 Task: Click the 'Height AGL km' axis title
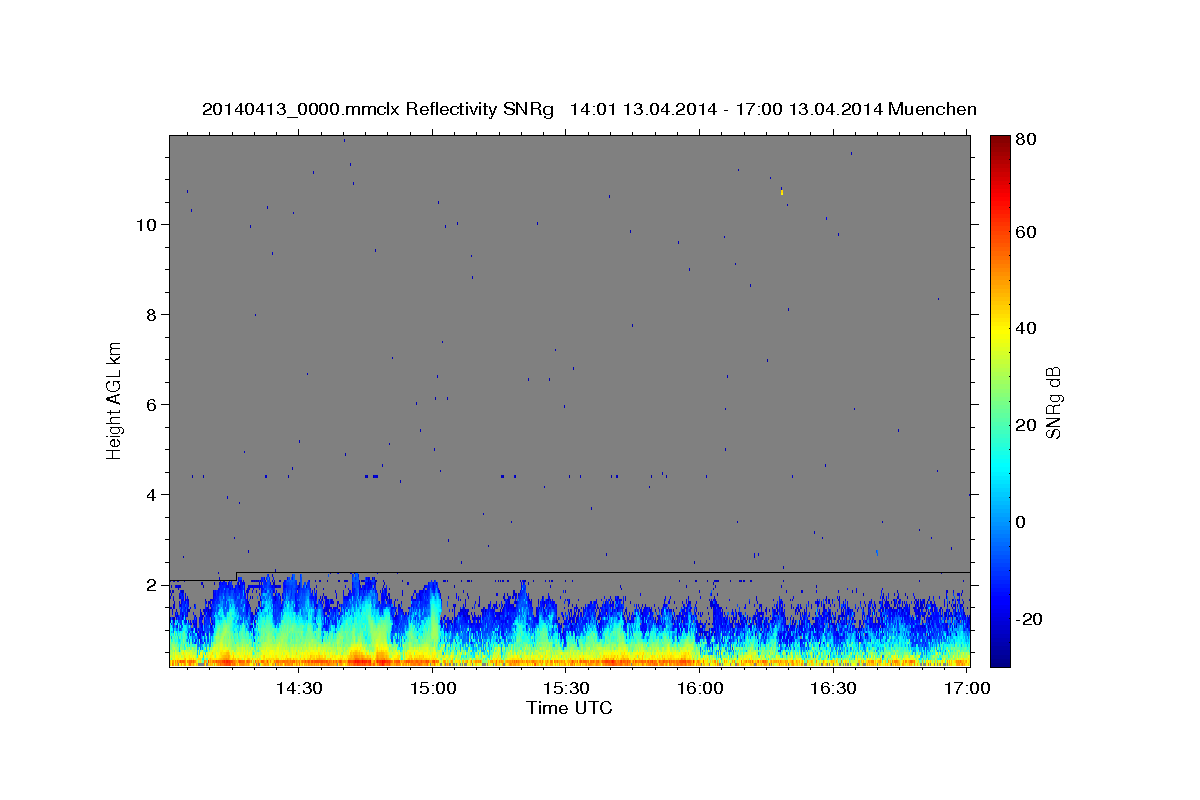point(115,401)
